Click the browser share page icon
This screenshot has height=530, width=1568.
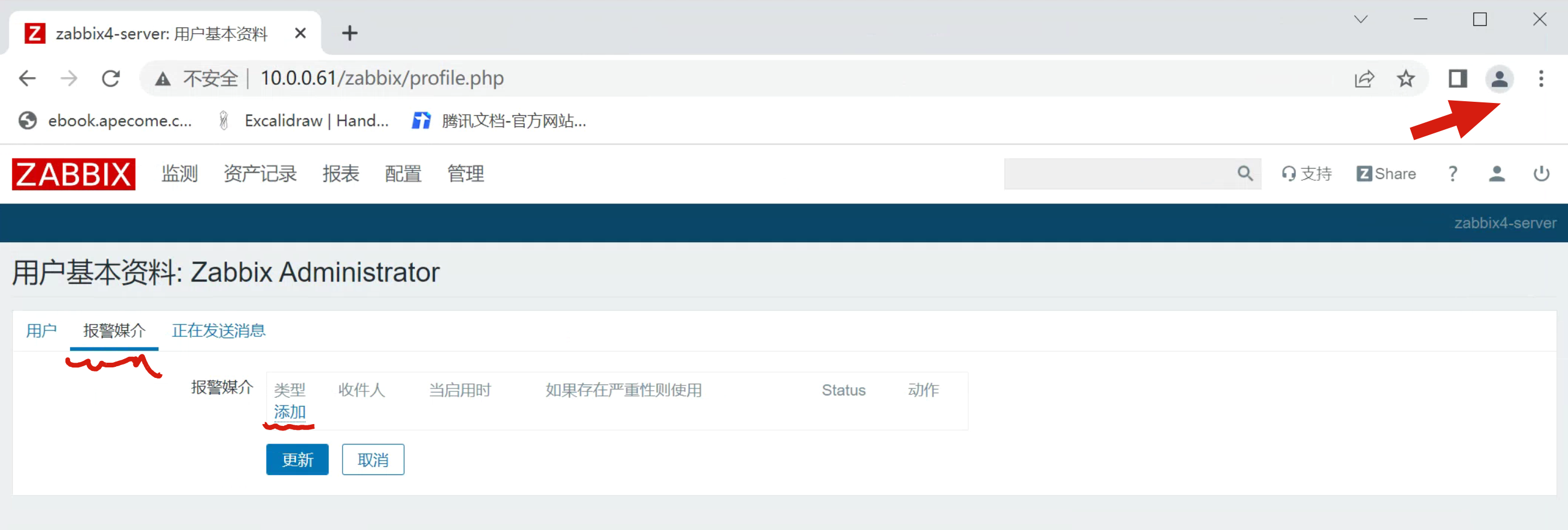tap(1364, 78)
